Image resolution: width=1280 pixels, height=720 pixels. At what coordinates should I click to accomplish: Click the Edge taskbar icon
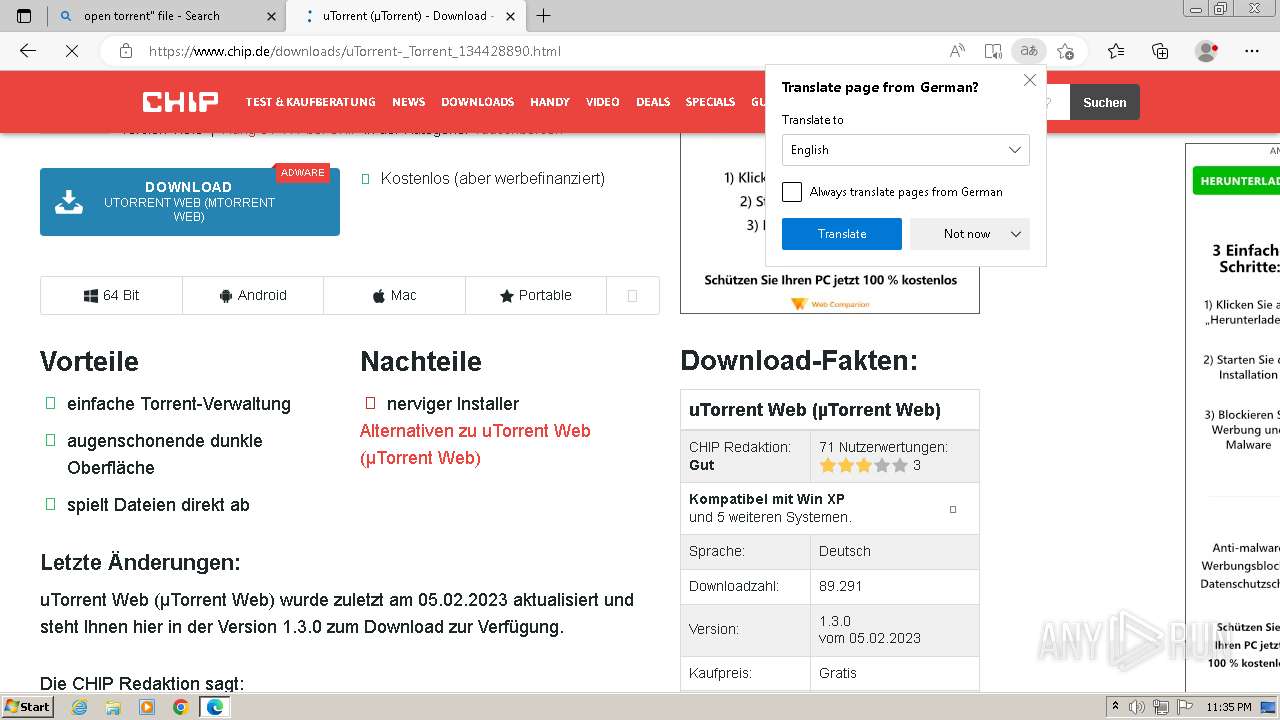pyautogui.click(x=214, y=707)
